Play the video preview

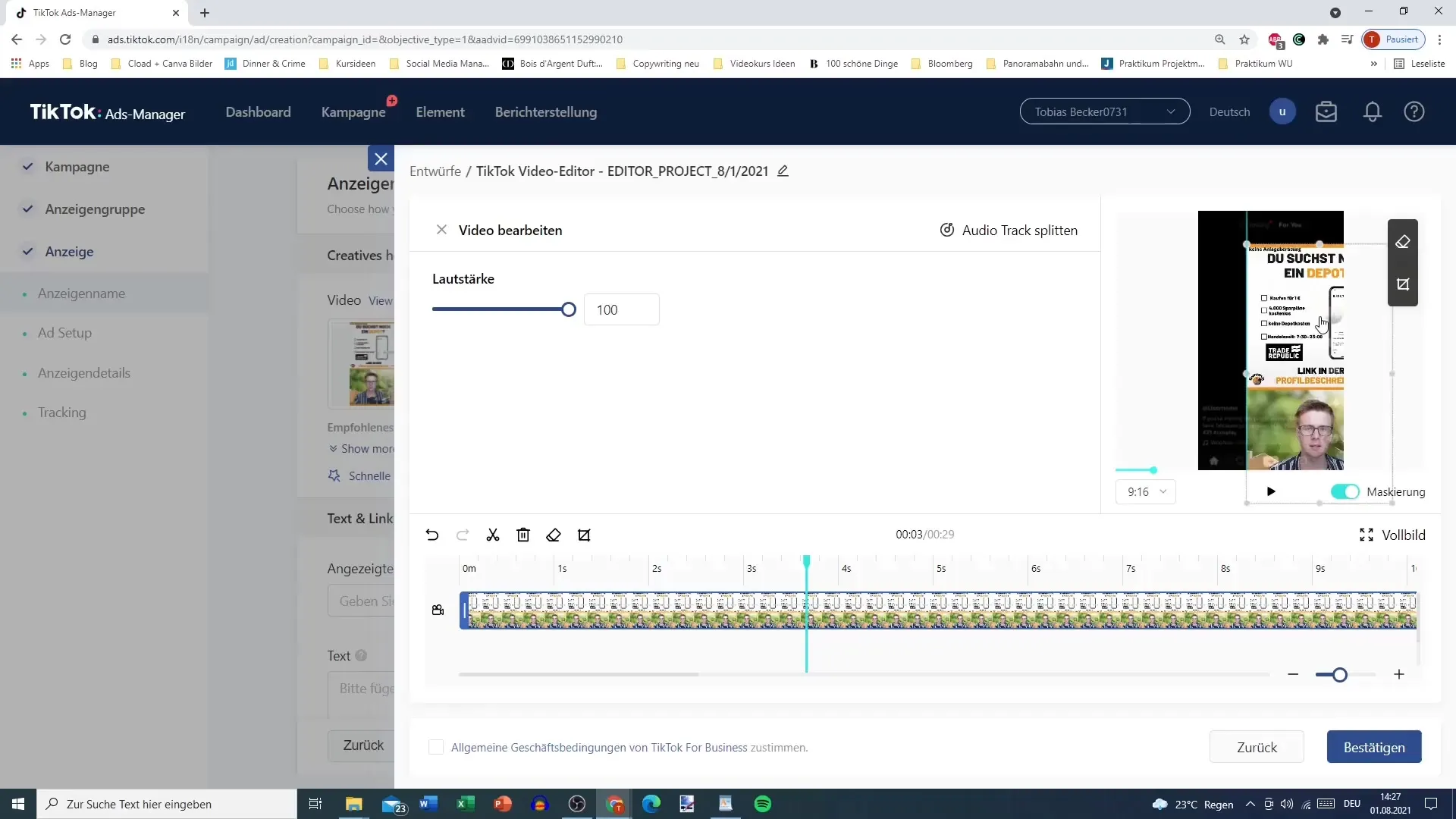(1271, 491)
